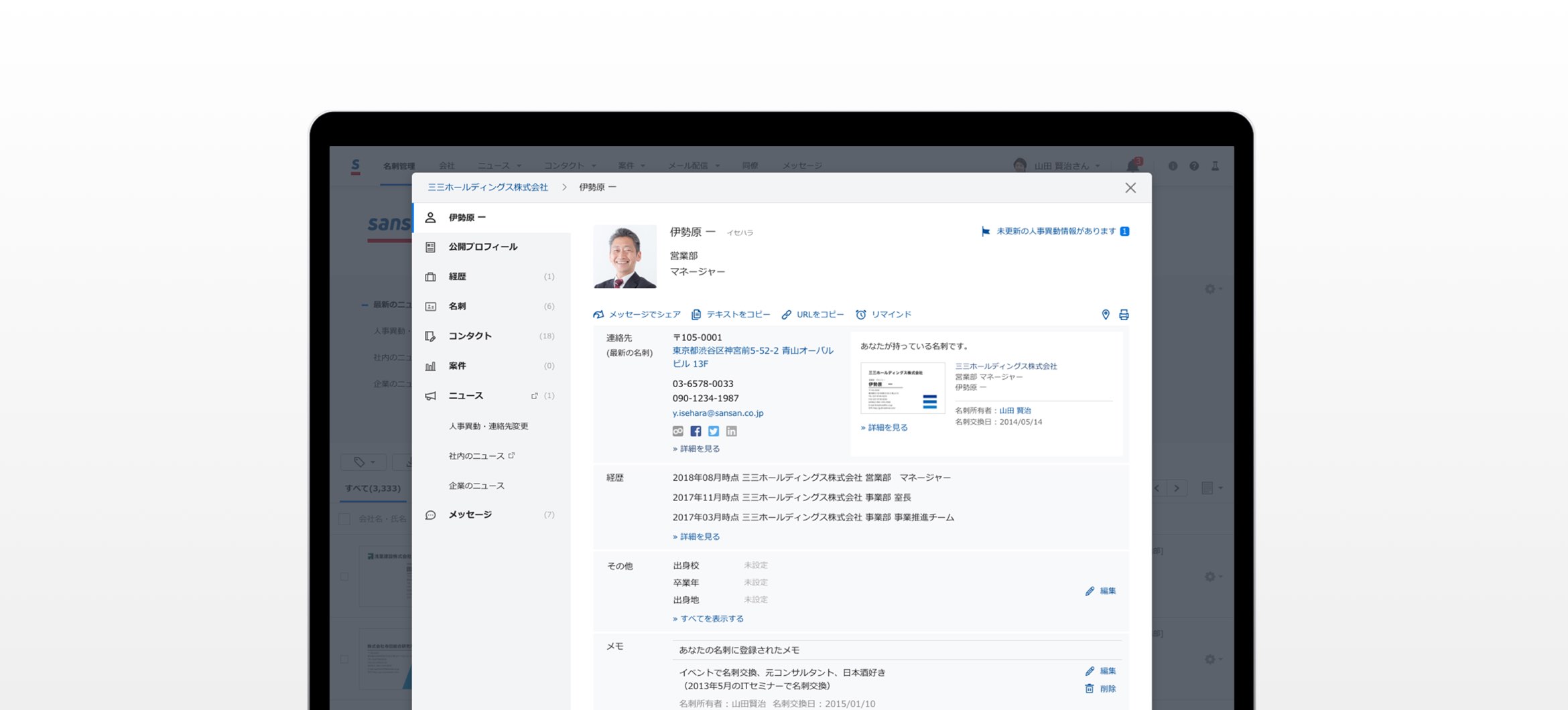Click the リマインド alarm clock icon
Viewport: 1568px width, 710px height.
(861, 314)
